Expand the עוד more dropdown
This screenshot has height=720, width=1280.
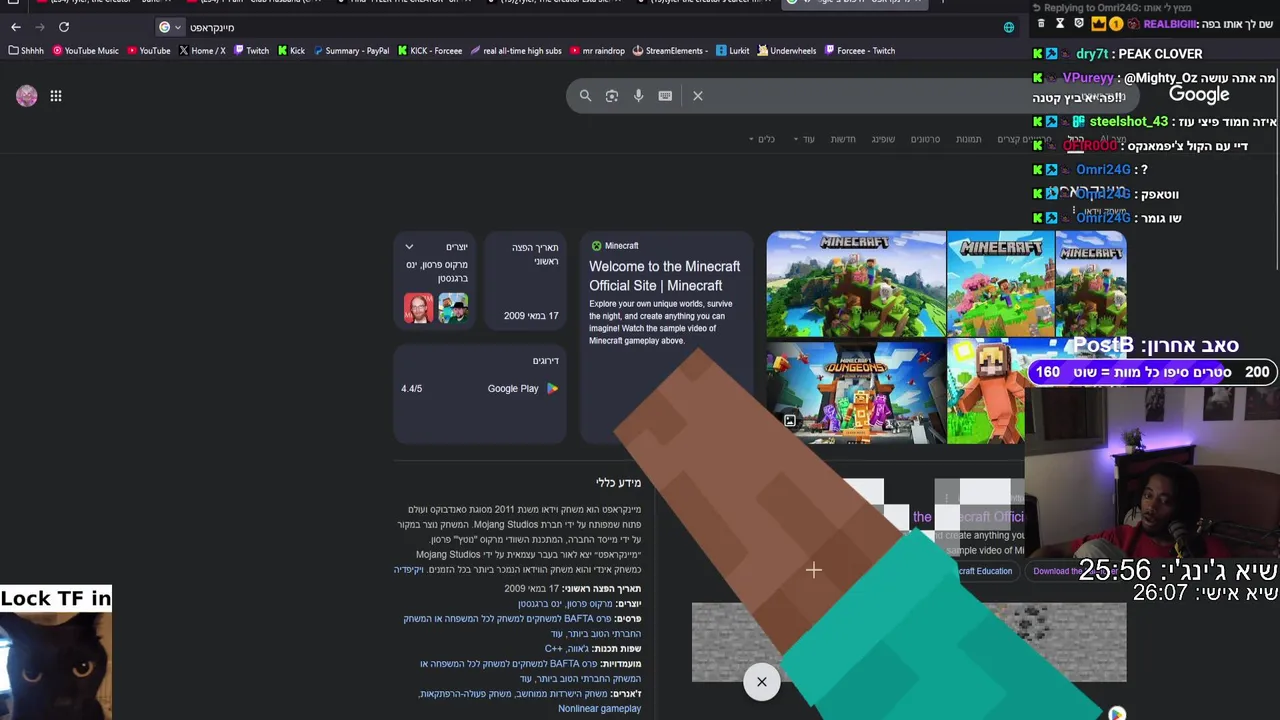pos(804,139)
